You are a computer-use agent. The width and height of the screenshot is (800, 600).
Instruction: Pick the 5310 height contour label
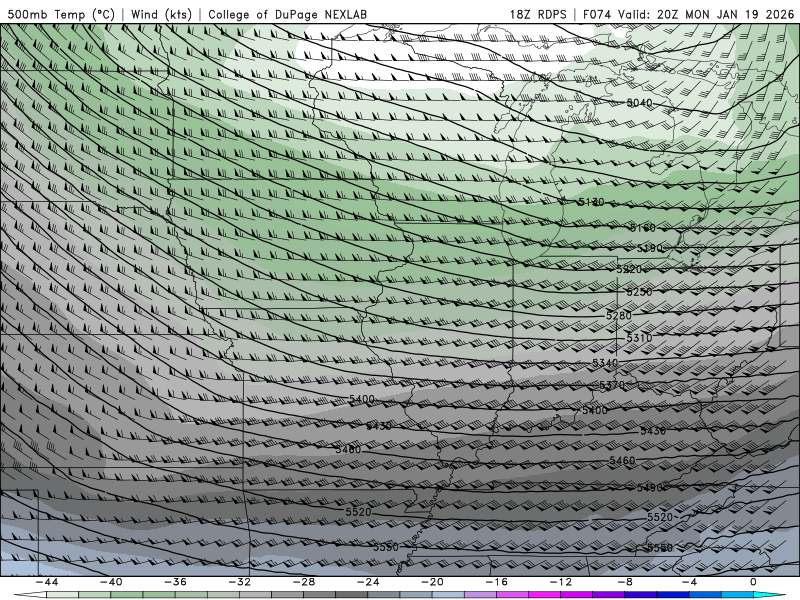[639, 338]
